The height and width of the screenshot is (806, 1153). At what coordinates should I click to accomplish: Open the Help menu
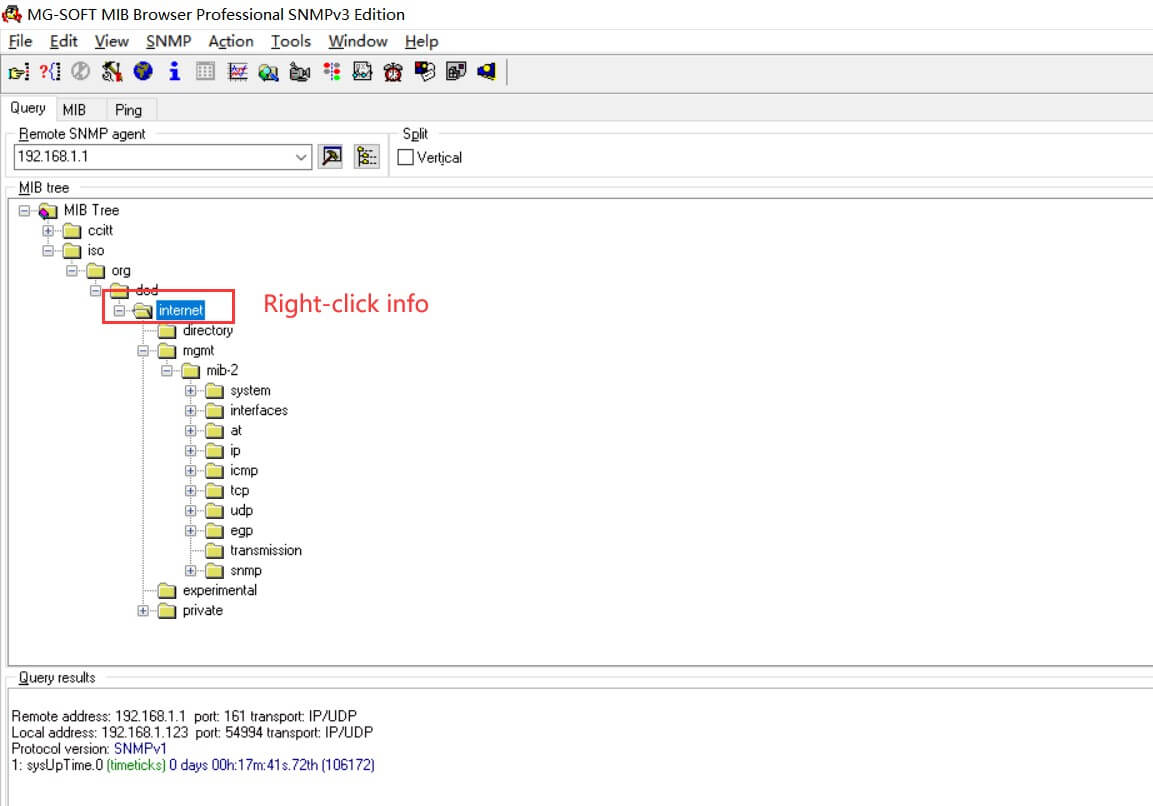pos(421,41)
